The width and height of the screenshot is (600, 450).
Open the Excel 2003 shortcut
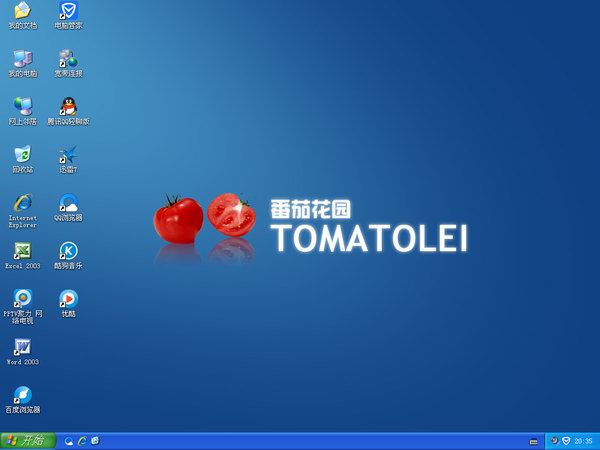click(x=22, y=251)
